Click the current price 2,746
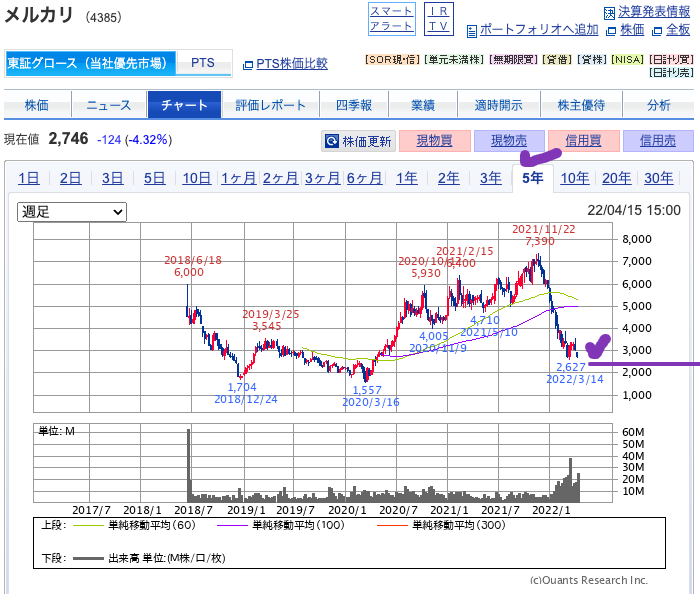 68,139
